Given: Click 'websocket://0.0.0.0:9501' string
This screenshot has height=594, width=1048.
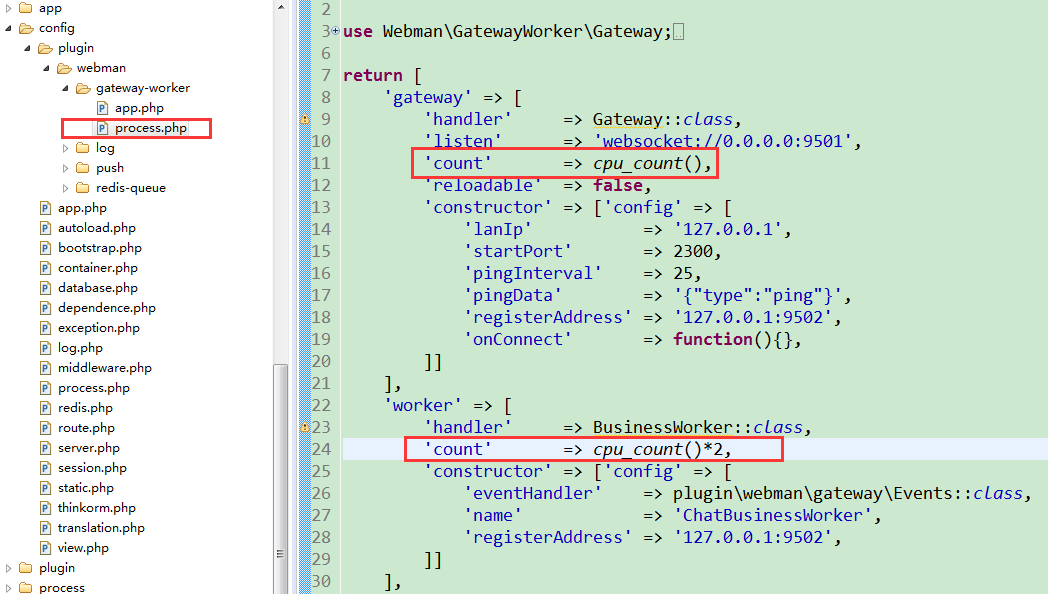Looking at the screenshot, I should click(x=723, y=141).
